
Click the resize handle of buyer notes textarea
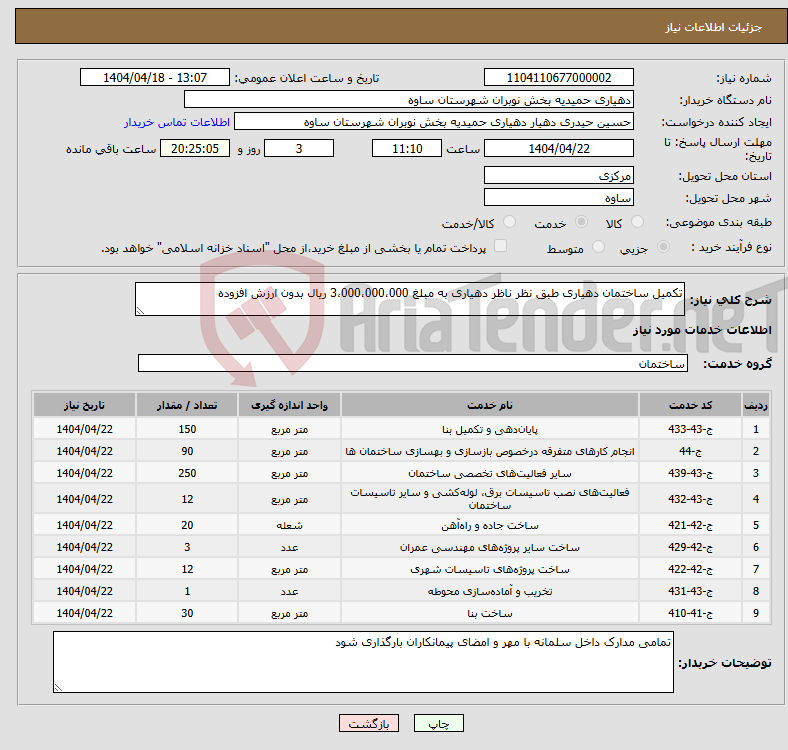(x=58, y=688)
